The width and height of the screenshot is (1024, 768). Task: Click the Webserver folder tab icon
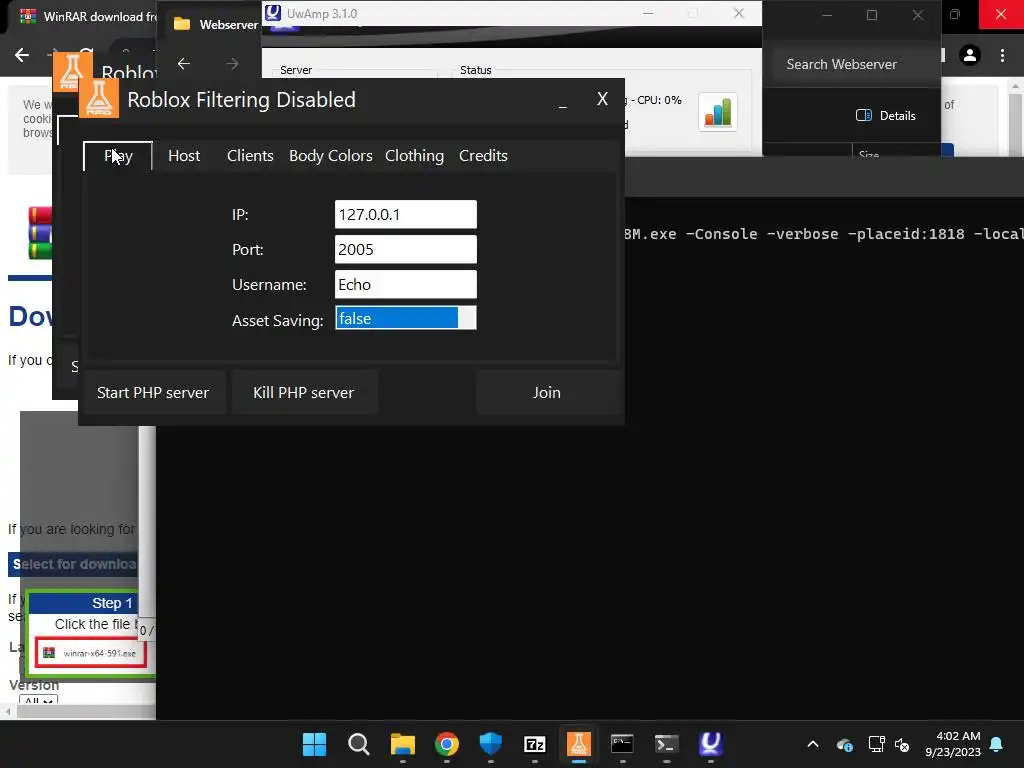tap(182, 24)
